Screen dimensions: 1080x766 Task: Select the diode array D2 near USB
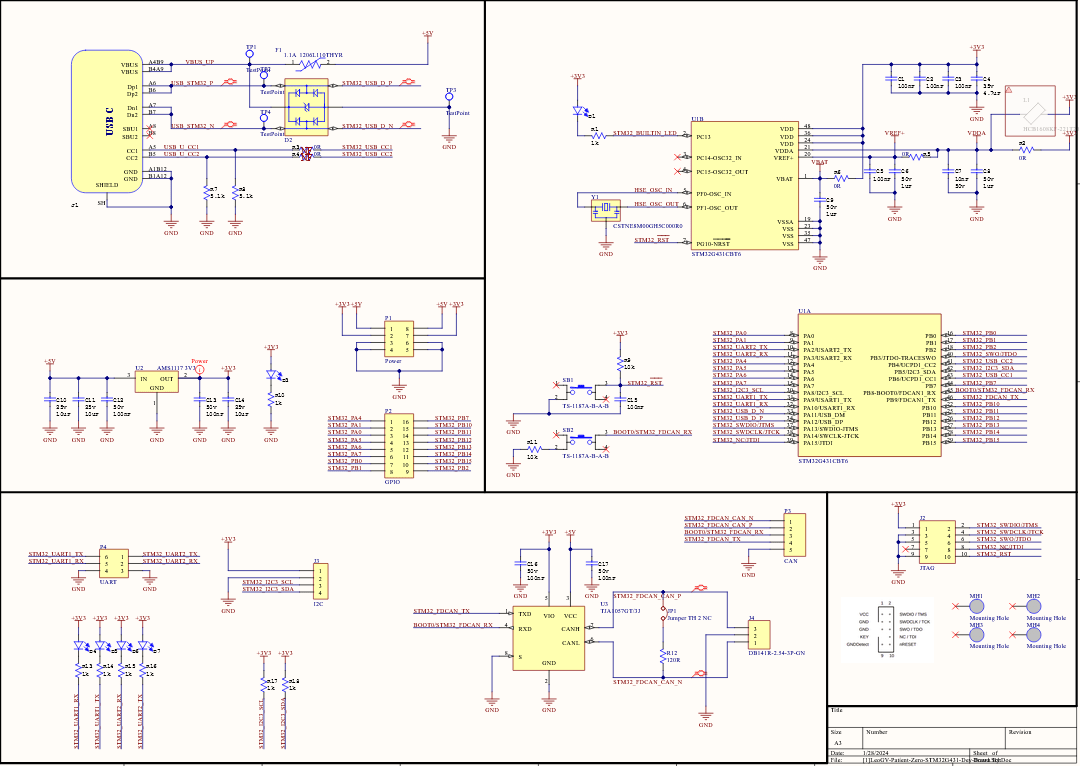pos(305,108)
